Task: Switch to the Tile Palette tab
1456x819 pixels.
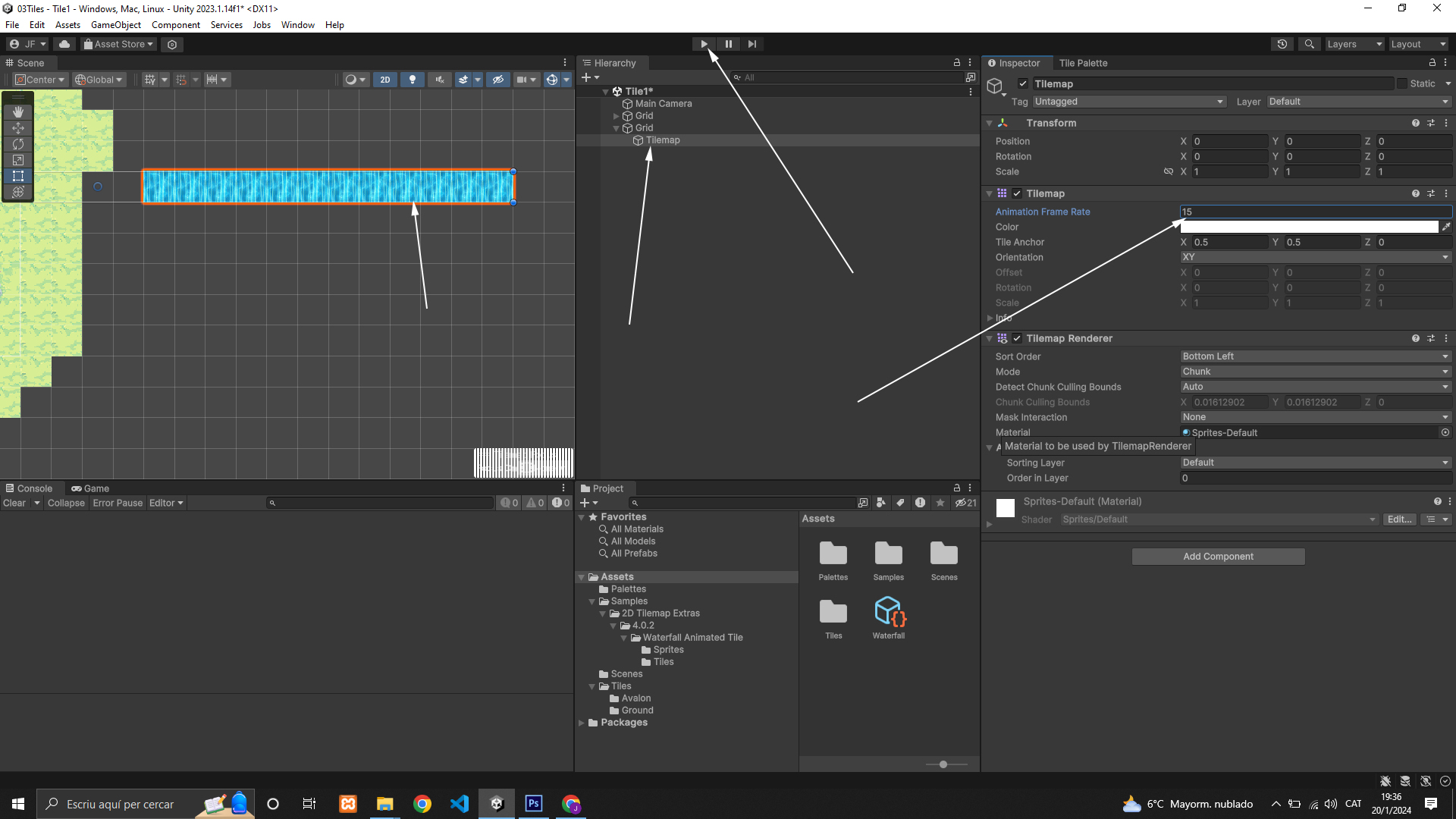Action: (x=1083, y=63)
